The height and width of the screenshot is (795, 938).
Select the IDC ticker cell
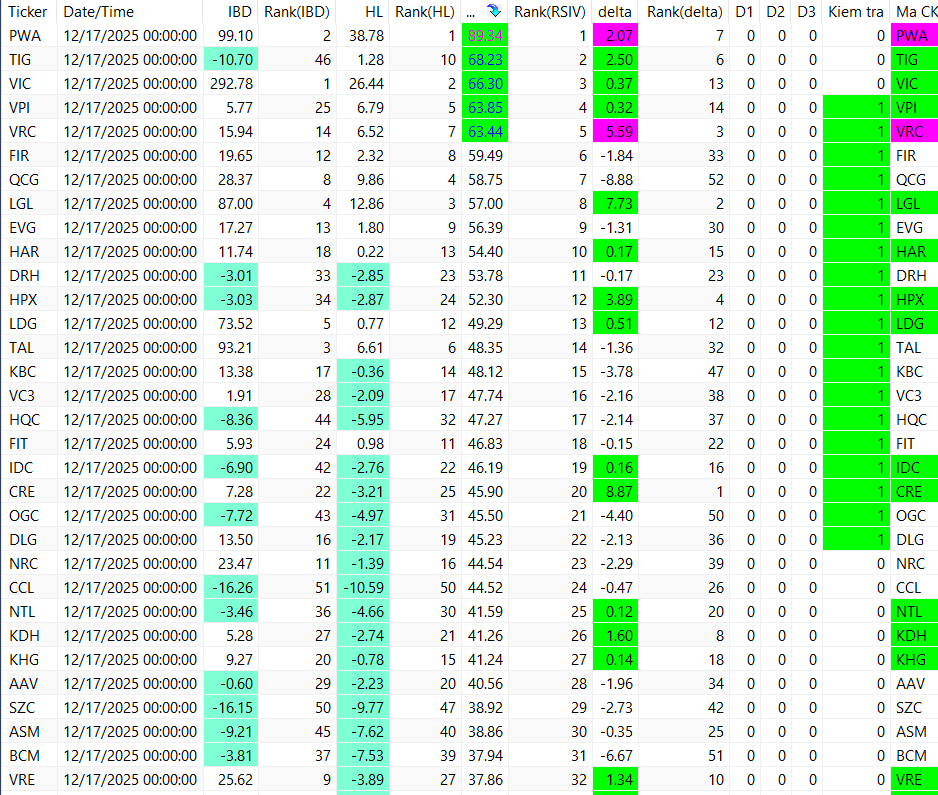pos(30,468)
